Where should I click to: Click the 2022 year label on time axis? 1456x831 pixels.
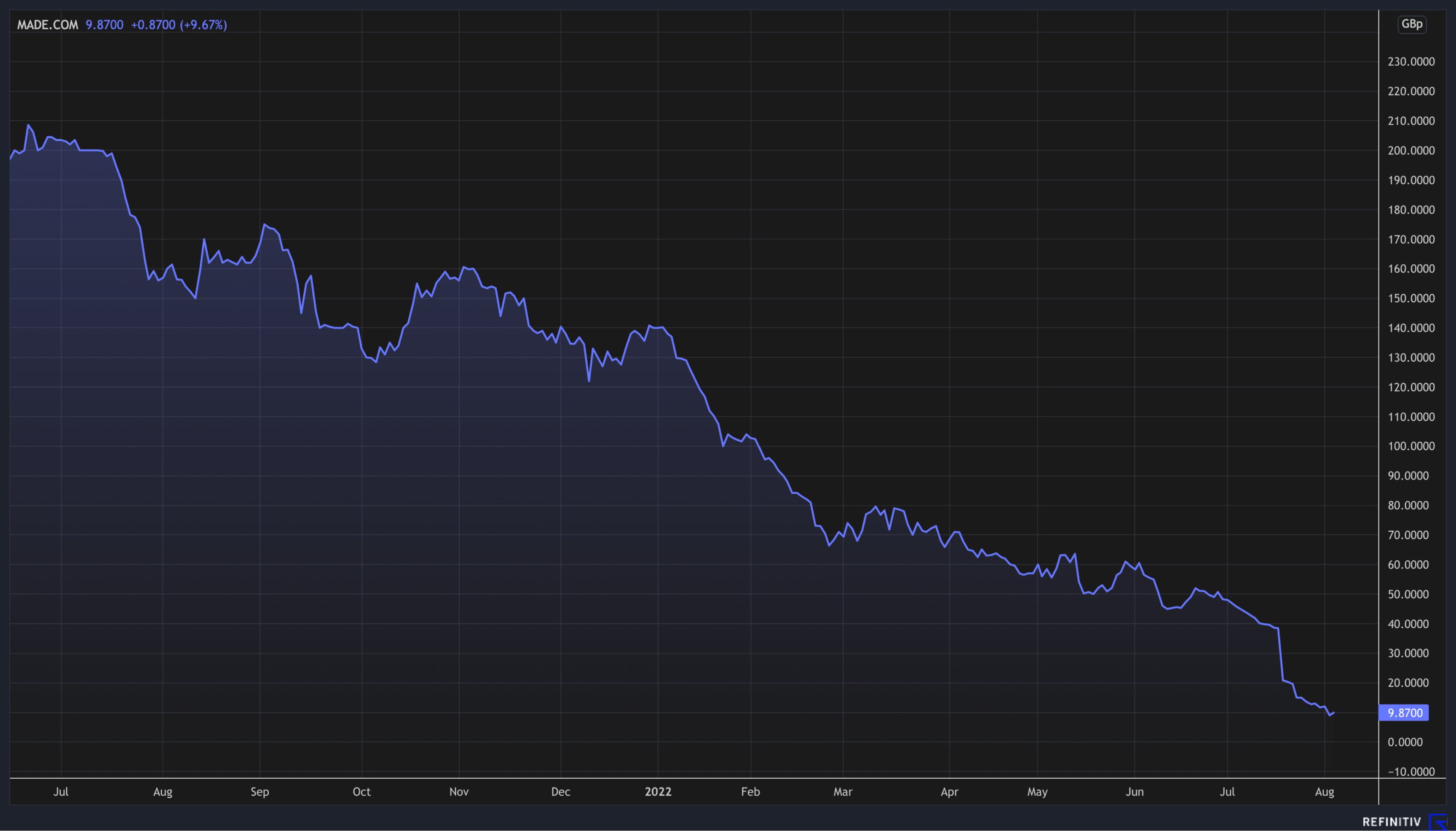[x=658, y=792]
